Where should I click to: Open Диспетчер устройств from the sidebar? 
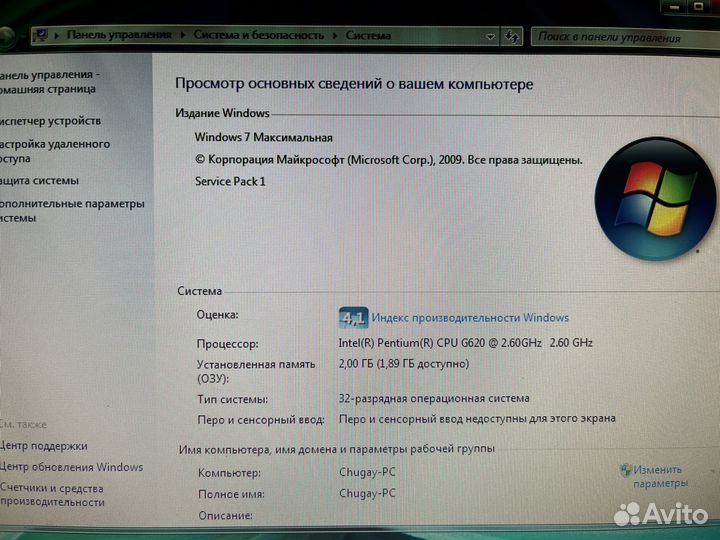click(x=51, y=121)
